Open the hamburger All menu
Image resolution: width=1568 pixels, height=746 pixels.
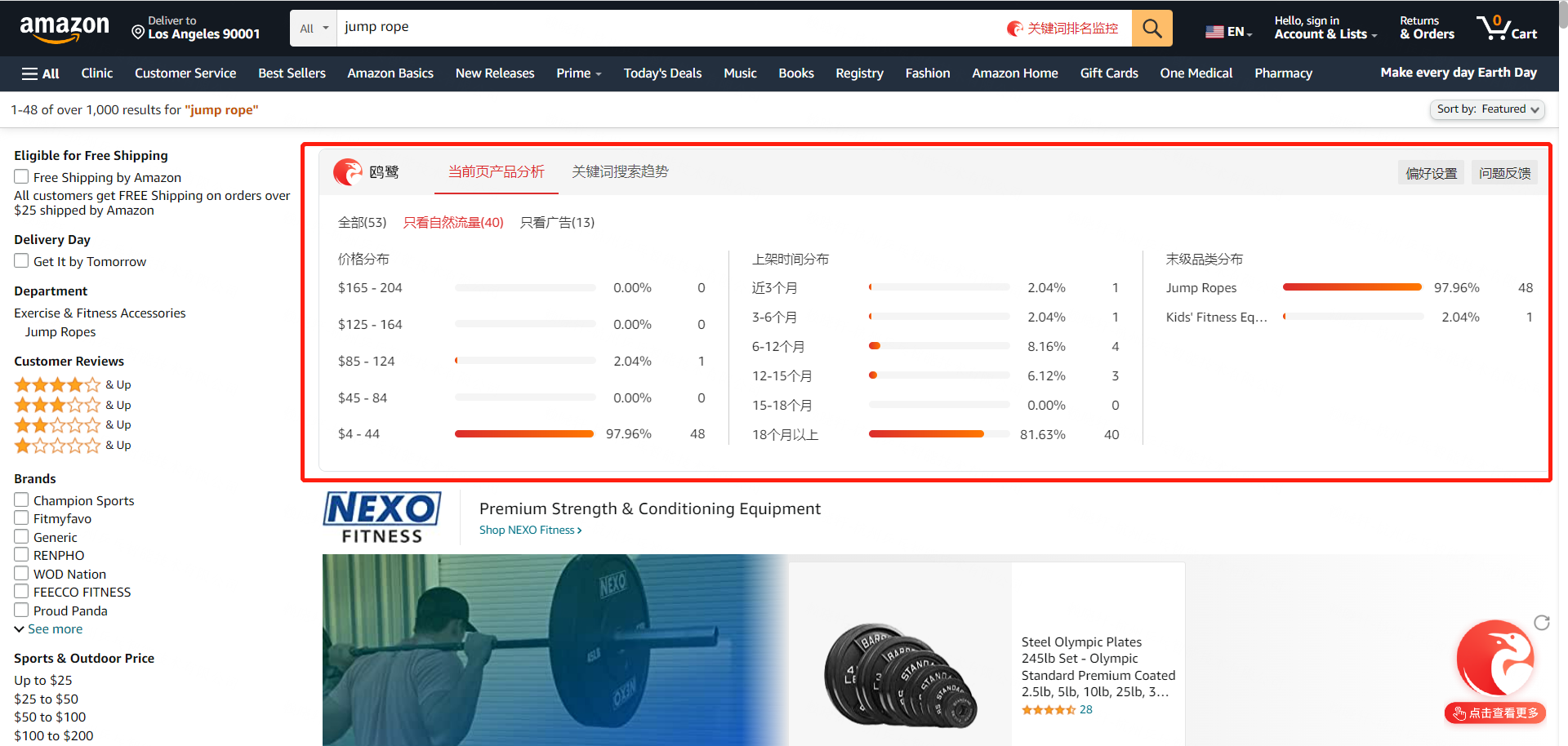click(40, 73)
